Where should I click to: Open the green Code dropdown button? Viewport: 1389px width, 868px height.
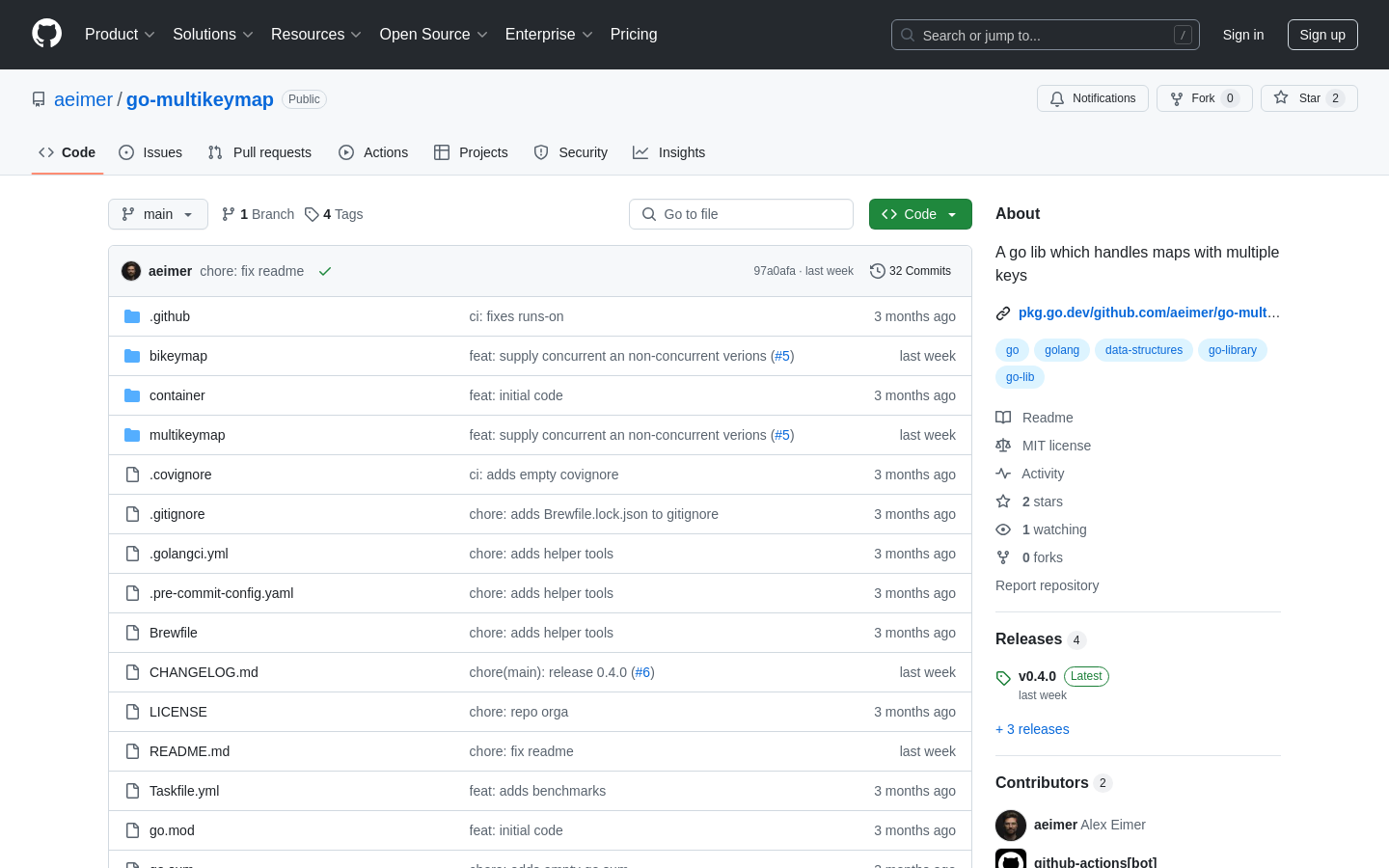point(920,214)
